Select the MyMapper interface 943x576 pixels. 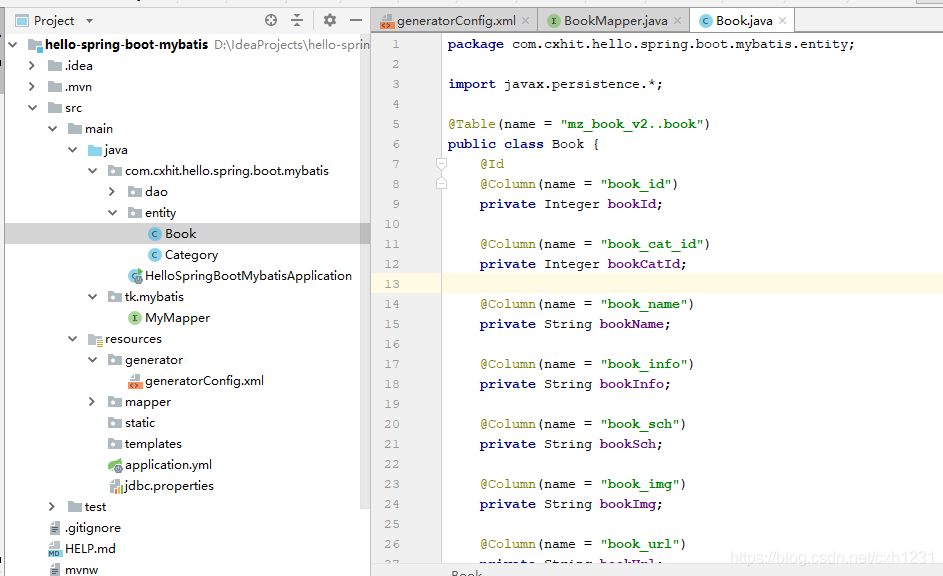tap(177, 318)
